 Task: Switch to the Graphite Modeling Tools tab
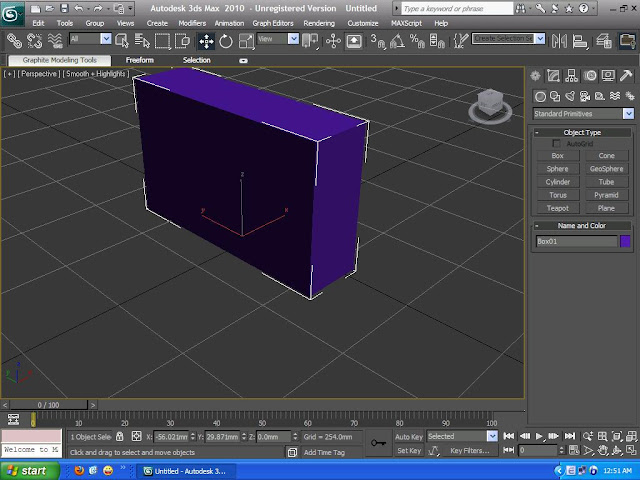pos(60,60)
